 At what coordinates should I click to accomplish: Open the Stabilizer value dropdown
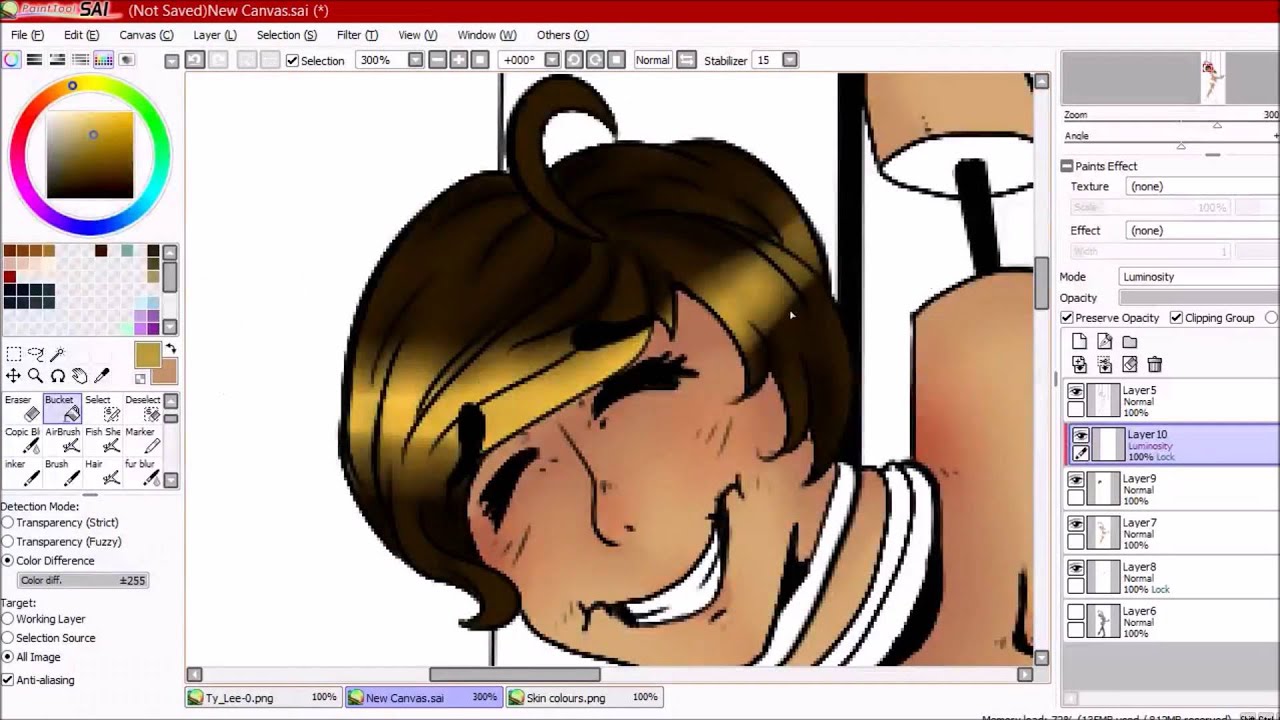789,60
